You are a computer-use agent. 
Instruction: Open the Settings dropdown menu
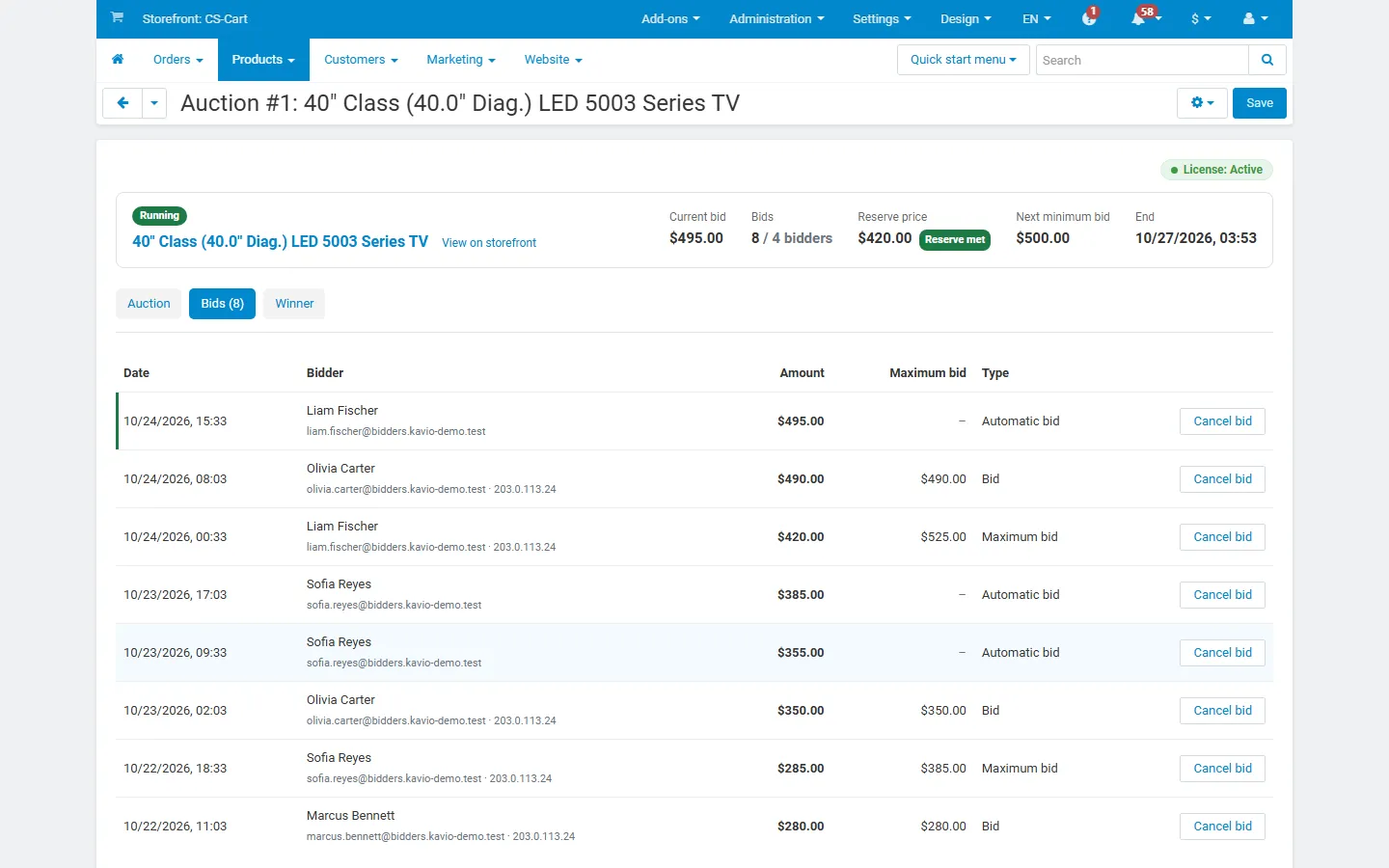click(x=882, y=18)
